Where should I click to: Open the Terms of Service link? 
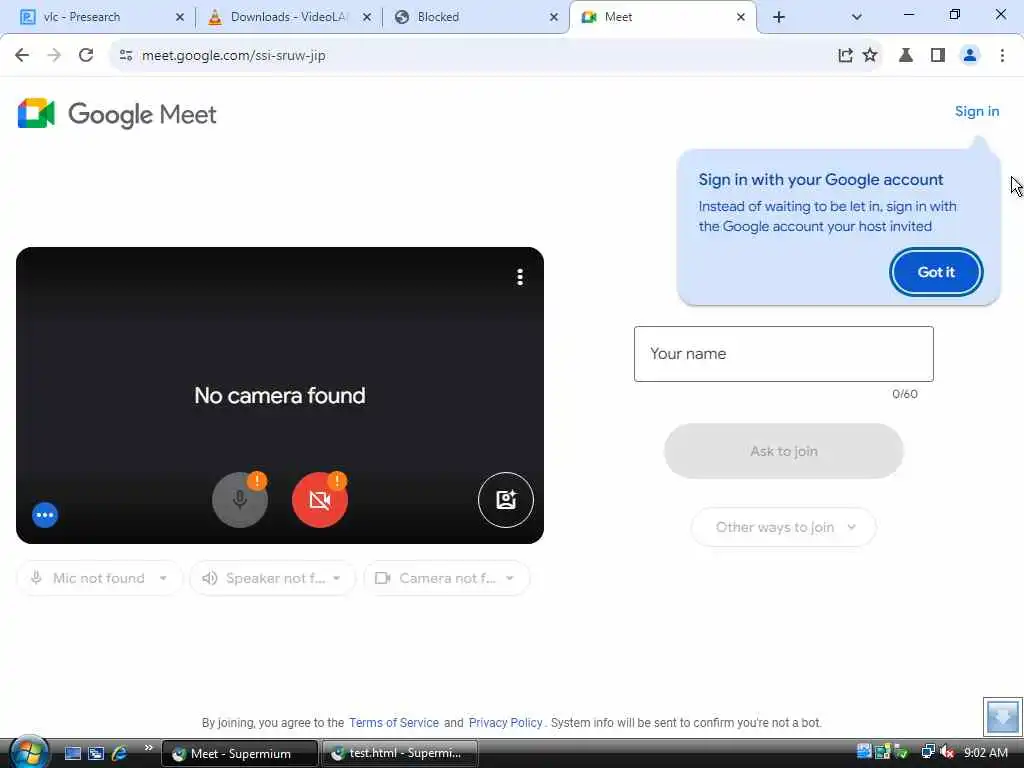click(x=394, y=722)
